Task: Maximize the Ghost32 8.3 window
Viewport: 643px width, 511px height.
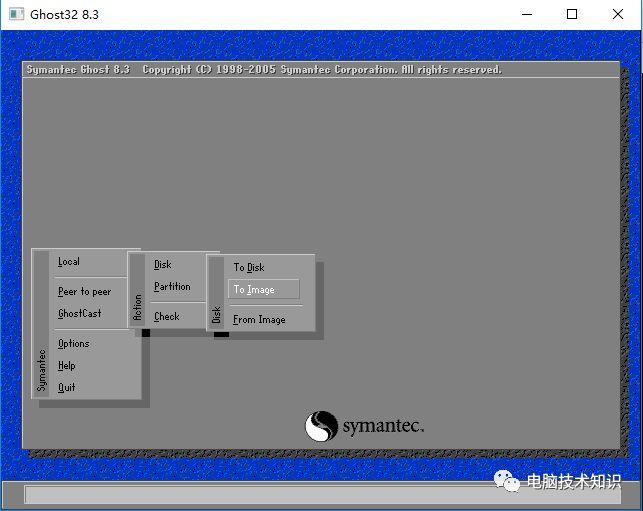Action: [x=572, y=14]
